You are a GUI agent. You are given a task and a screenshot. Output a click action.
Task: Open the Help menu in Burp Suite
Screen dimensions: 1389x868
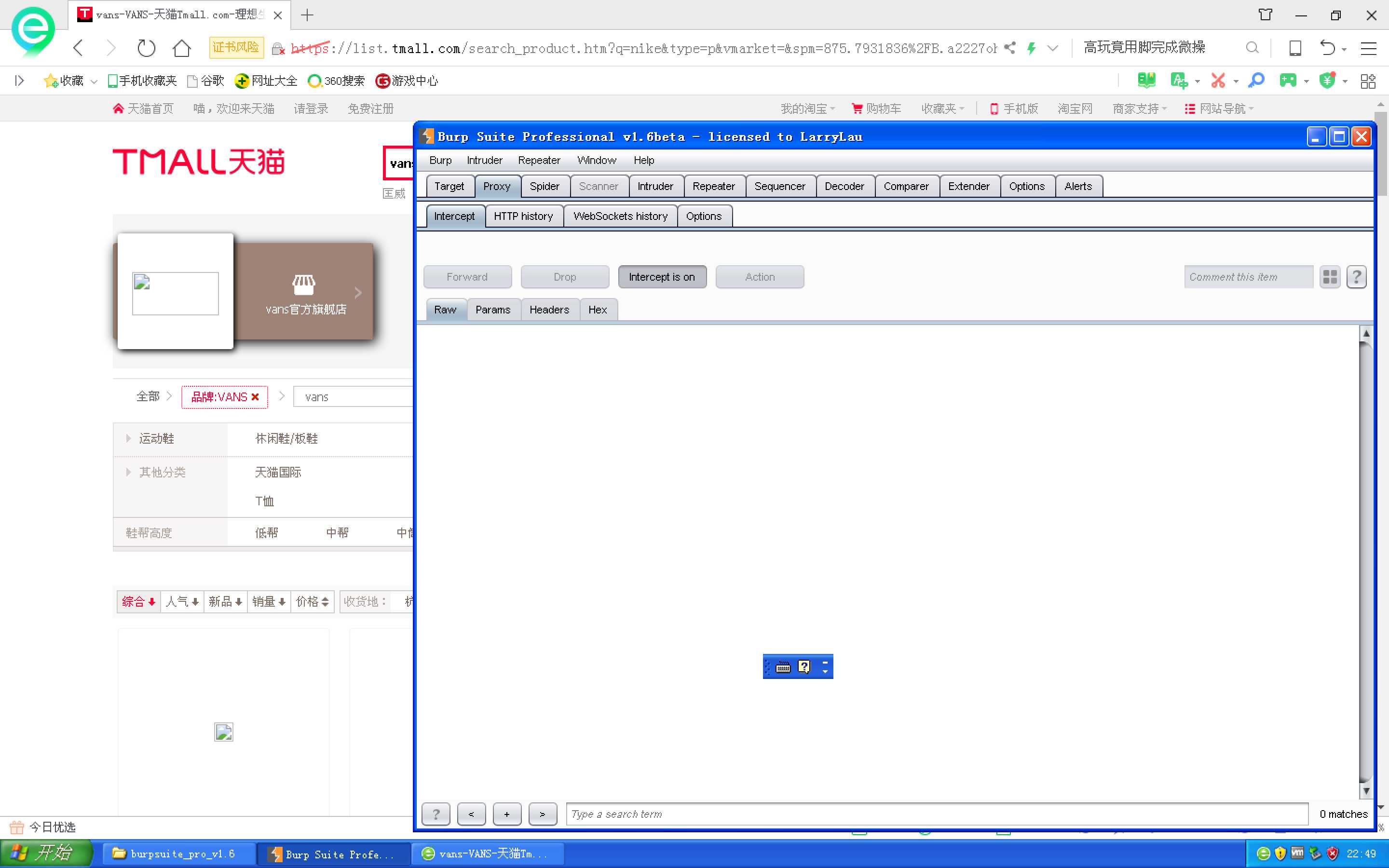(x=643, y=160)
